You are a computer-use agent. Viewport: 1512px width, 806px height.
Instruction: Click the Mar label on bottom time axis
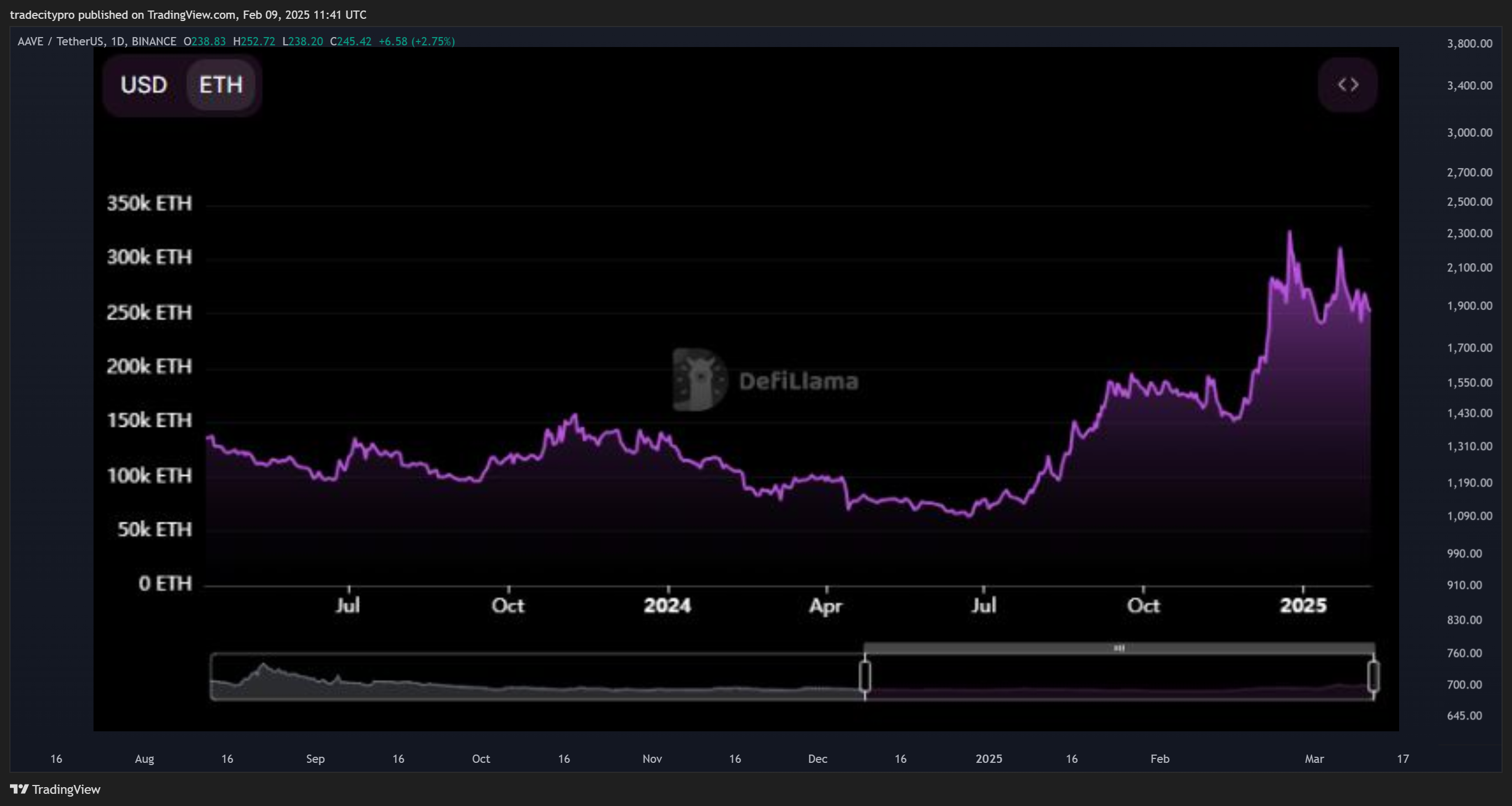point(1314,759)
